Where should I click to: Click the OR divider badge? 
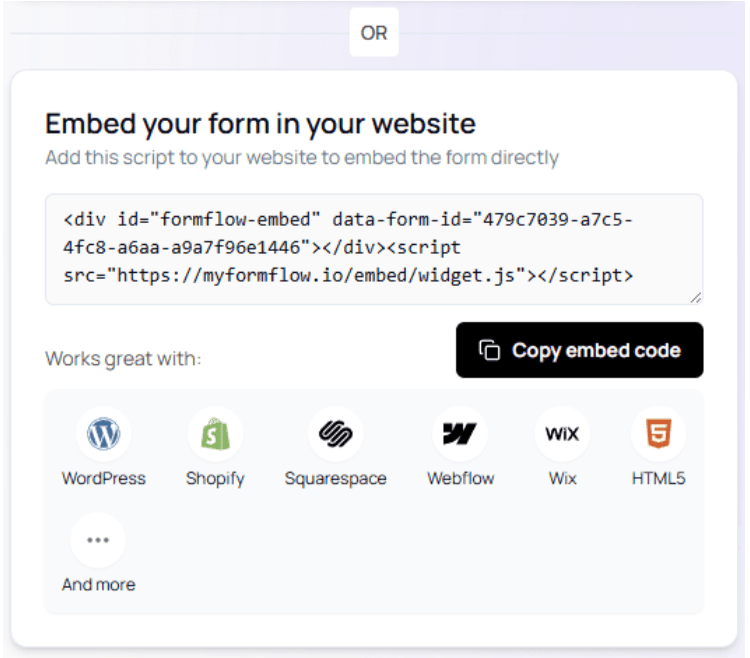pyautogui.click(x=374, y=33)
